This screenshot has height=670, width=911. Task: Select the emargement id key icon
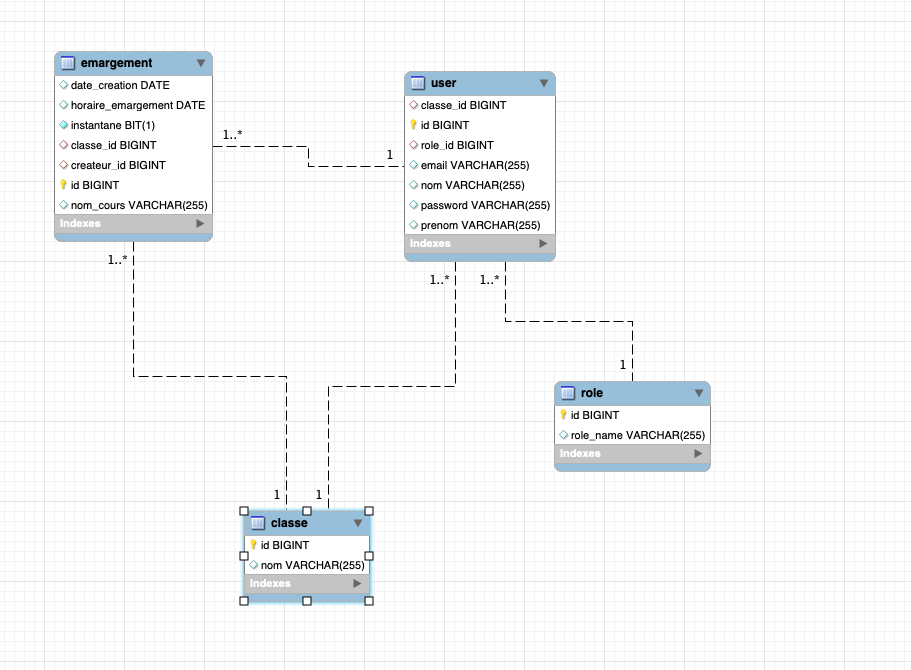coord(64,185)
